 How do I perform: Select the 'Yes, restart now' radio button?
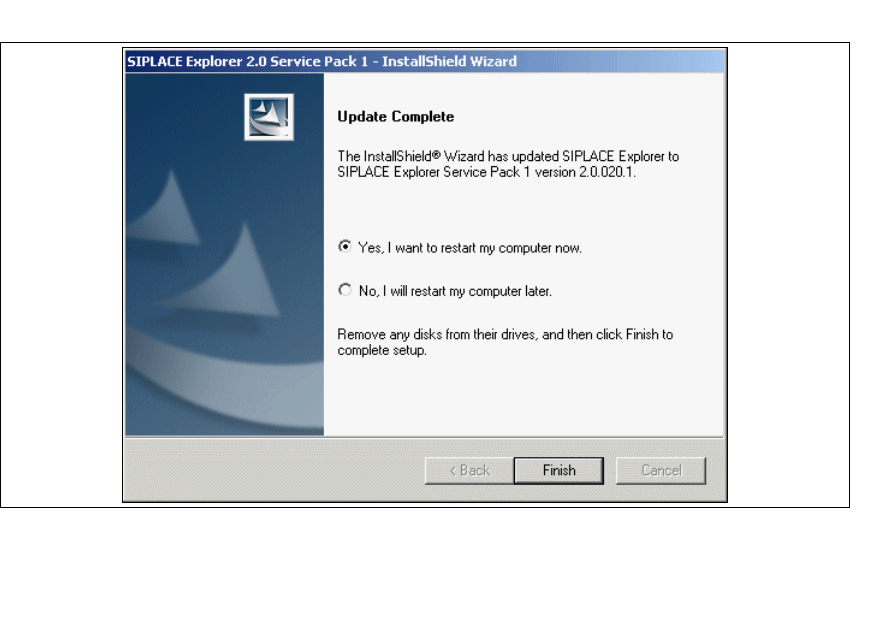[x=345, y=246]
